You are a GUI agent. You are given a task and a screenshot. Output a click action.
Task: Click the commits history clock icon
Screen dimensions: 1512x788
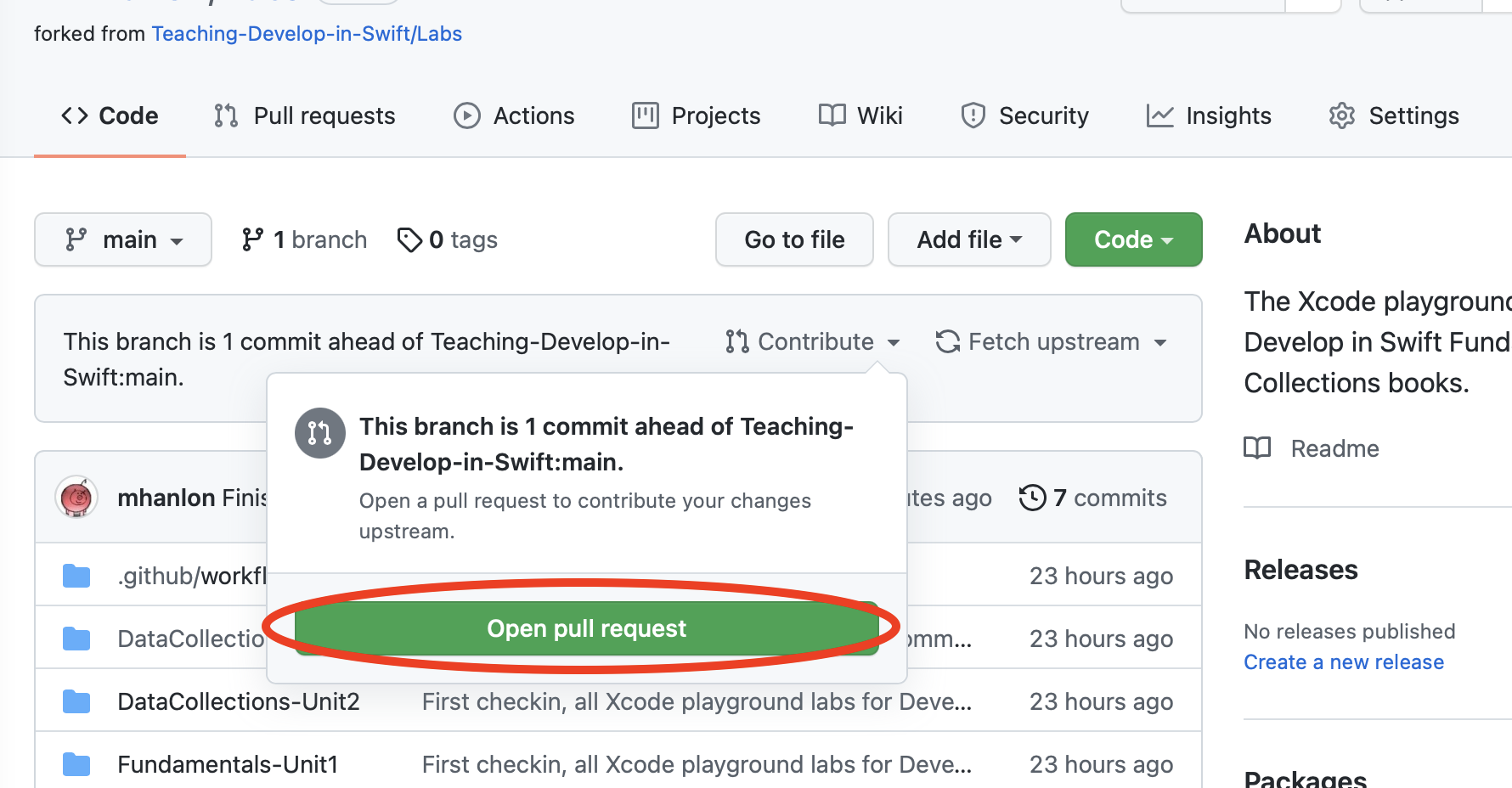click(x=1032, y=498)
